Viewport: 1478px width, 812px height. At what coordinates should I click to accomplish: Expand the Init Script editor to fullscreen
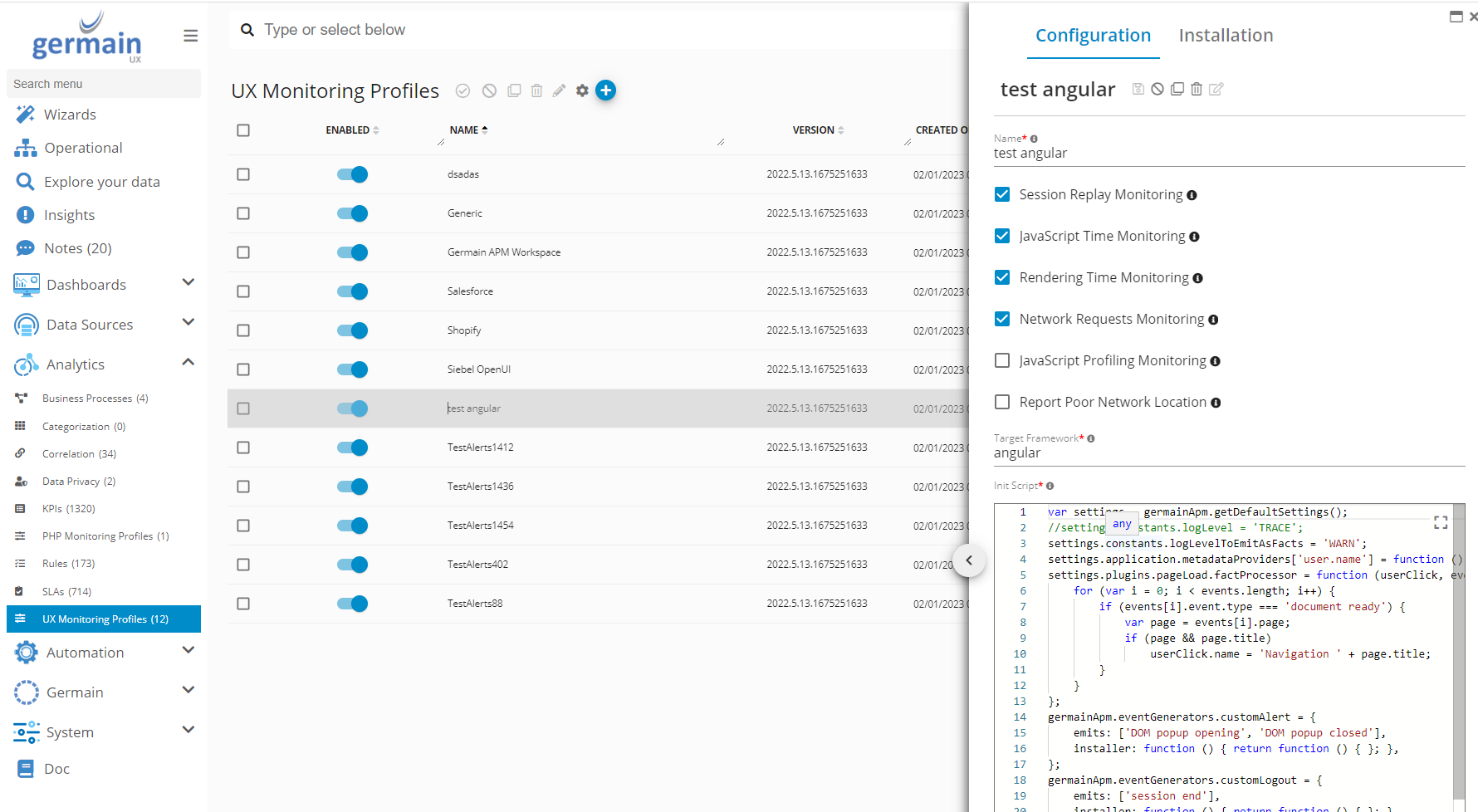coord(1441,522)
